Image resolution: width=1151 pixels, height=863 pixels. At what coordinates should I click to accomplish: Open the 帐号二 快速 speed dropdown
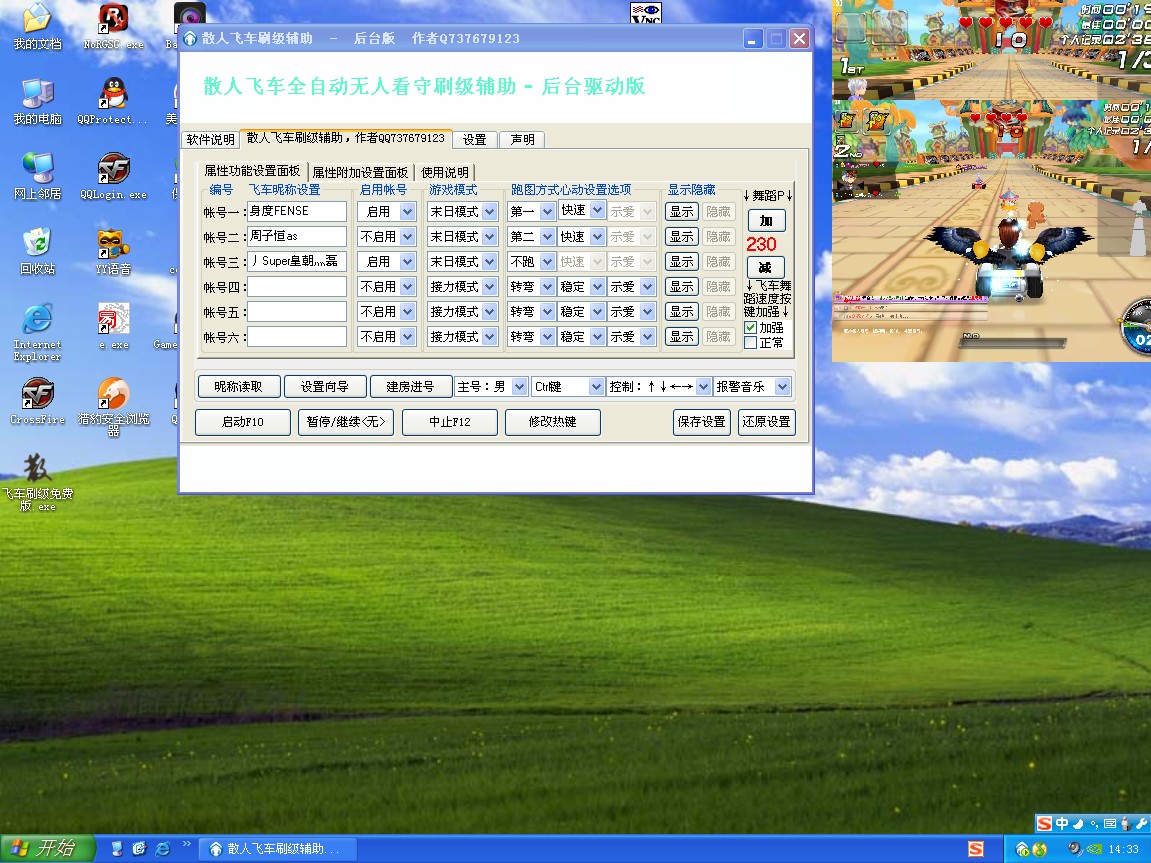[x=598, y=236]
